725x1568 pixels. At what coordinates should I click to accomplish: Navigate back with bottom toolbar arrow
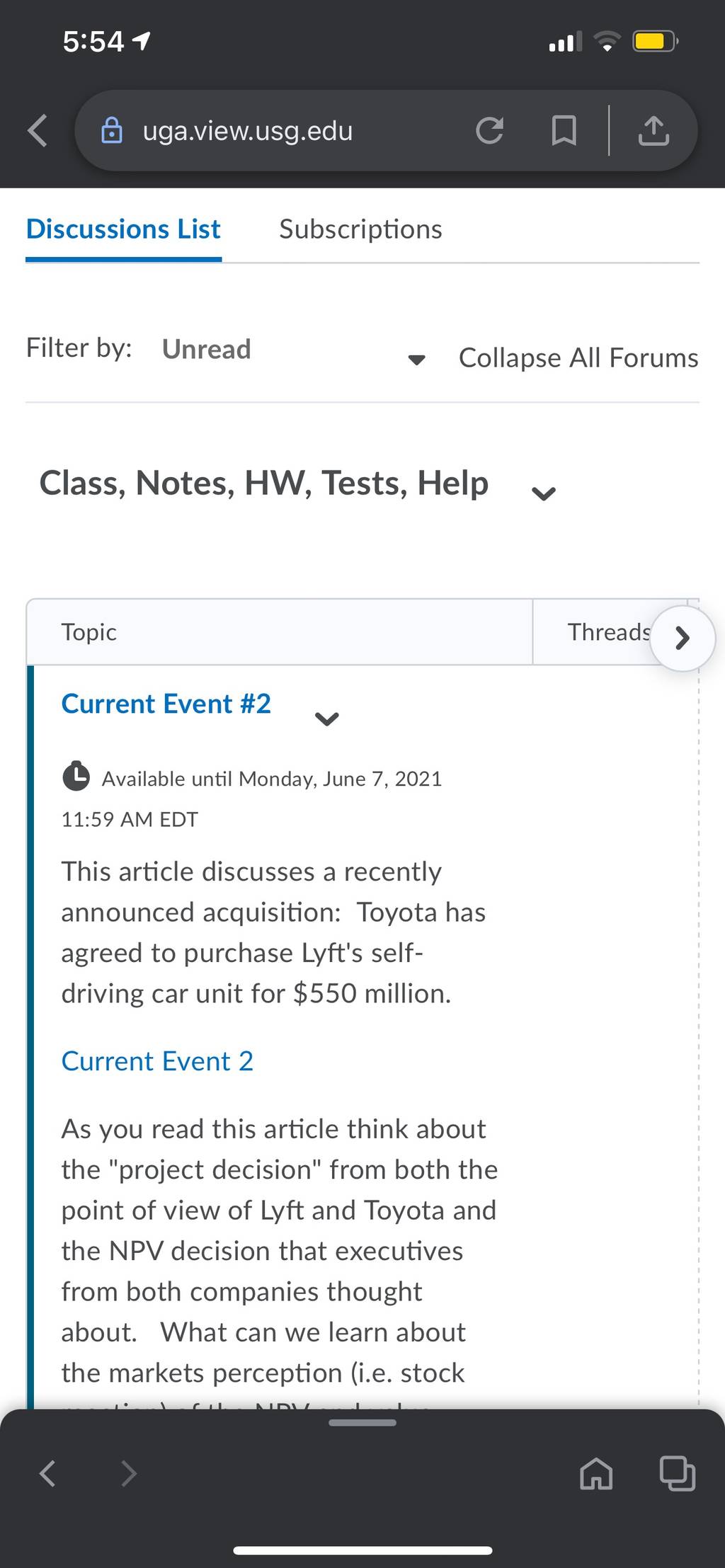pyautogui.click(x=47, y=1473)
